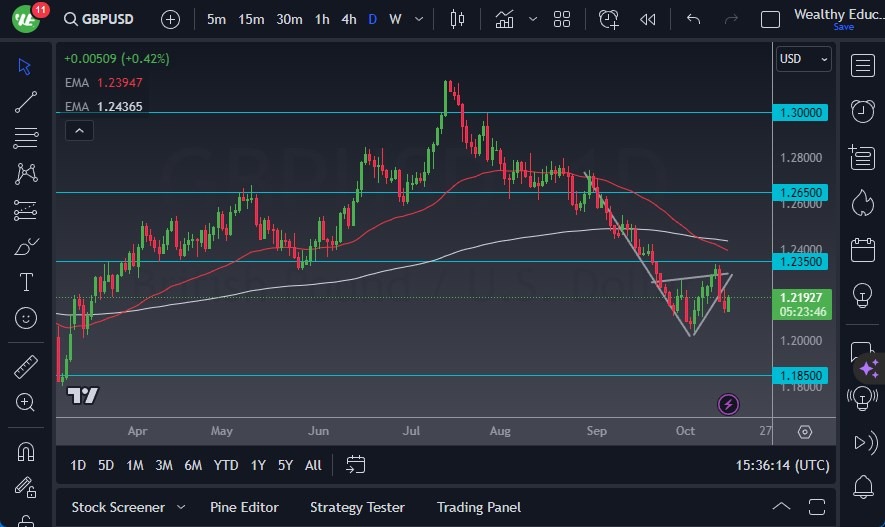Toggle the fullscreen rectangle button

[770, 19]
